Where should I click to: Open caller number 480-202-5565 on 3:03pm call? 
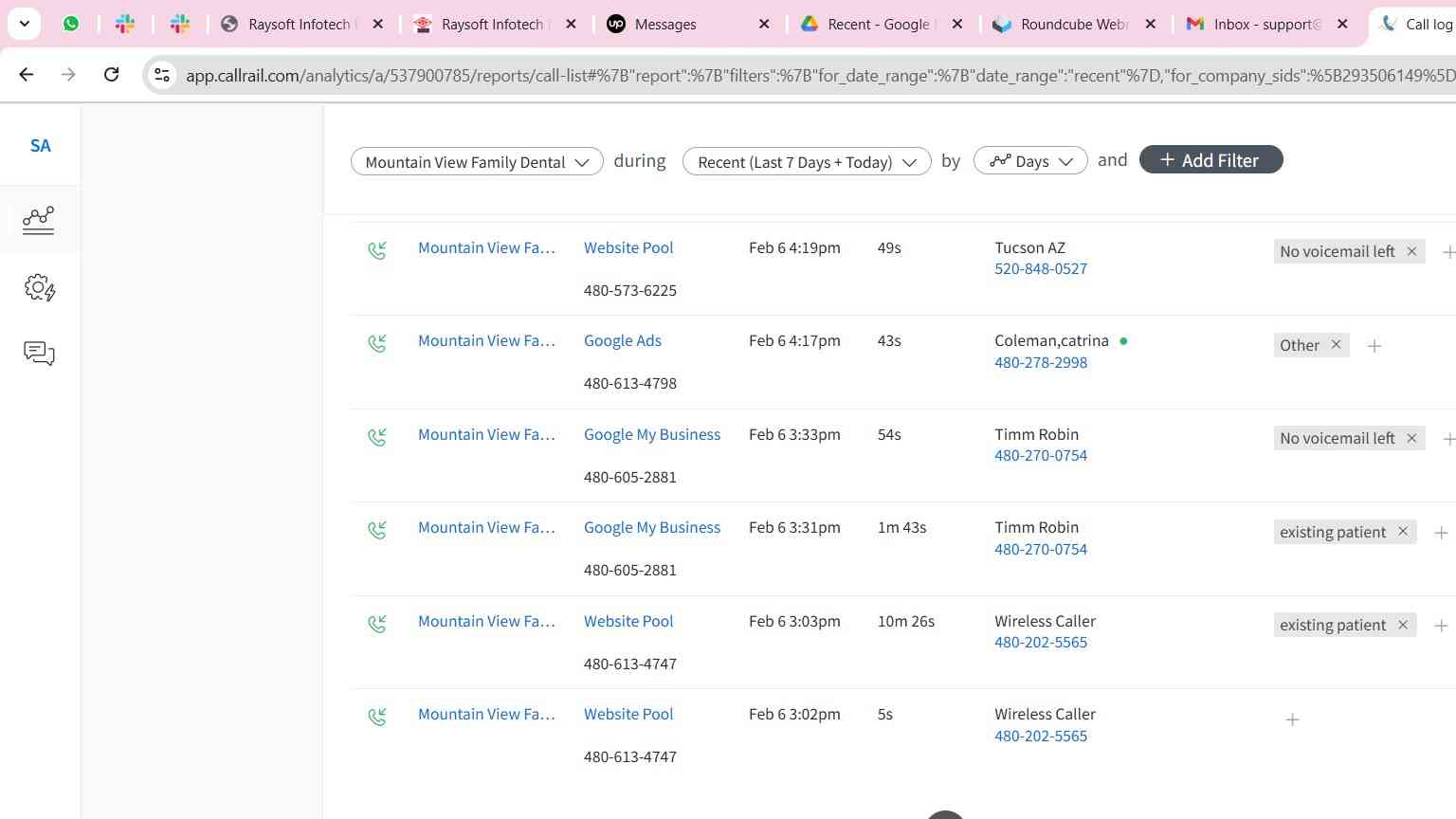pos(1041,642)
